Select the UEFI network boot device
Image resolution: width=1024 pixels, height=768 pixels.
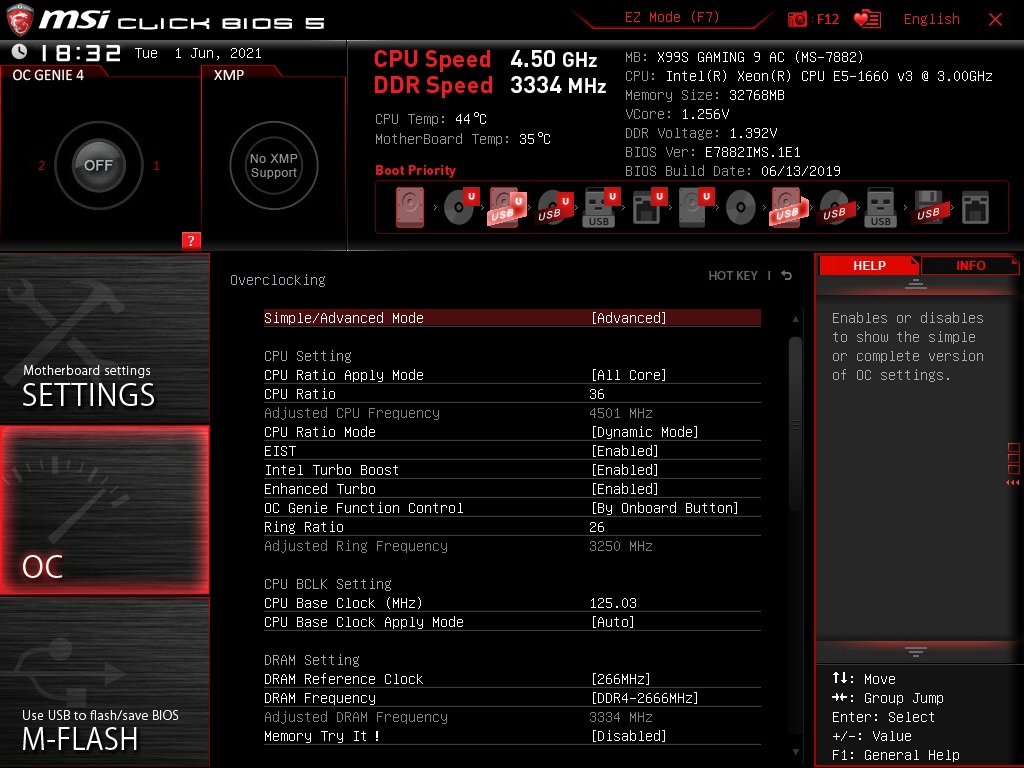click(648, 208)
